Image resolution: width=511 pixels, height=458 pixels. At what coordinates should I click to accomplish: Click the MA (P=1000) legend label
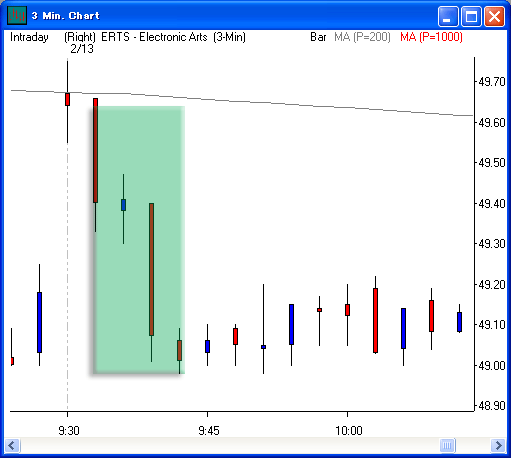click(x=431, y=37)
